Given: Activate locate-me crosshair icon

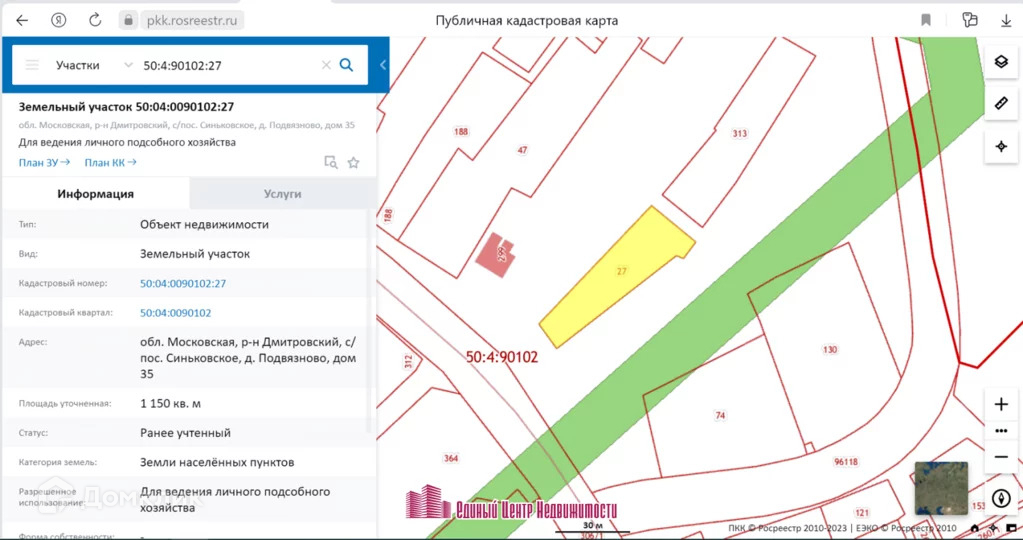Looking at the screenshot, I should coord(1001,147).
